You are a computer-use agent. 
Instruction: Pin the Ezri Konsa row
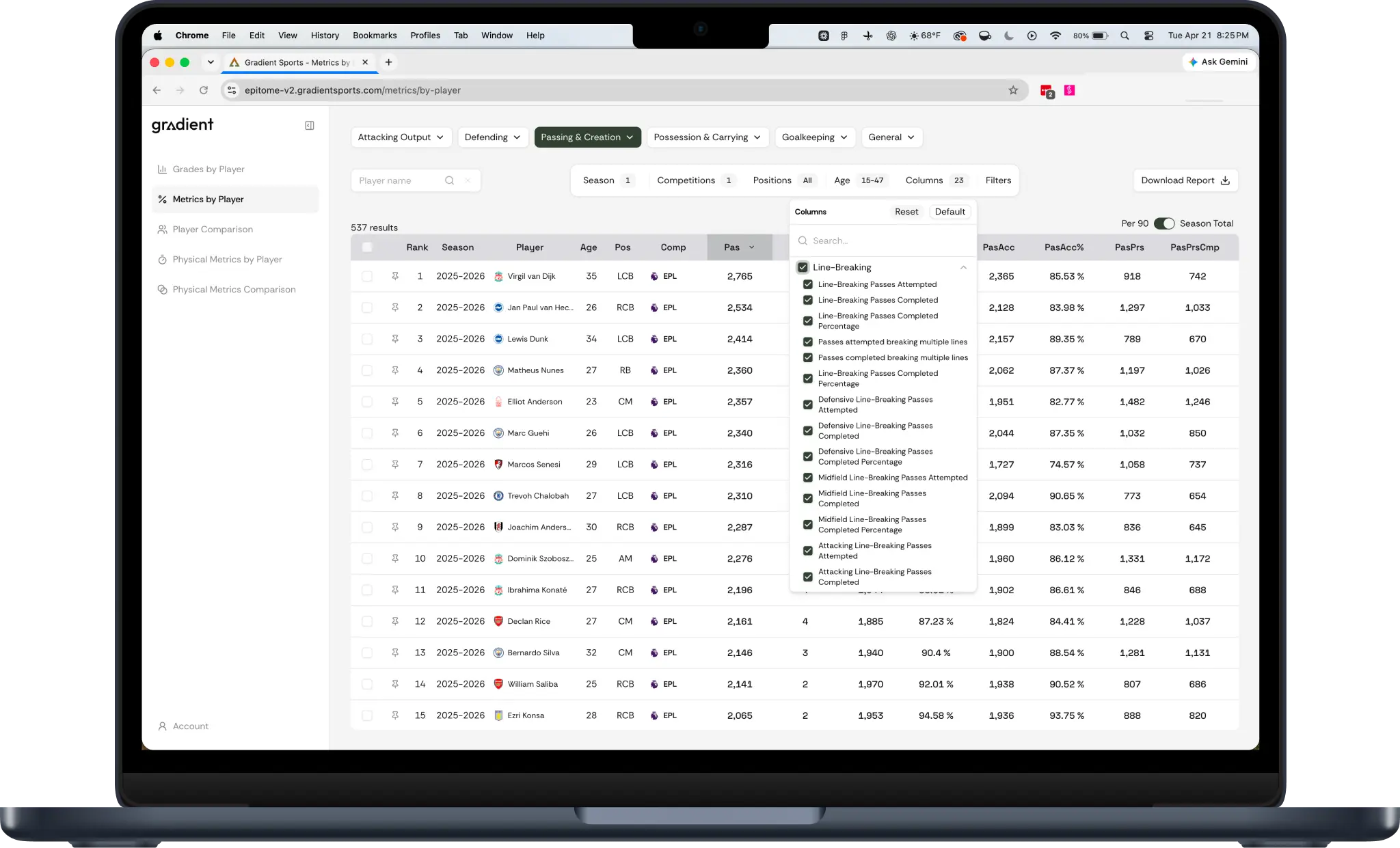click(395, 715)
